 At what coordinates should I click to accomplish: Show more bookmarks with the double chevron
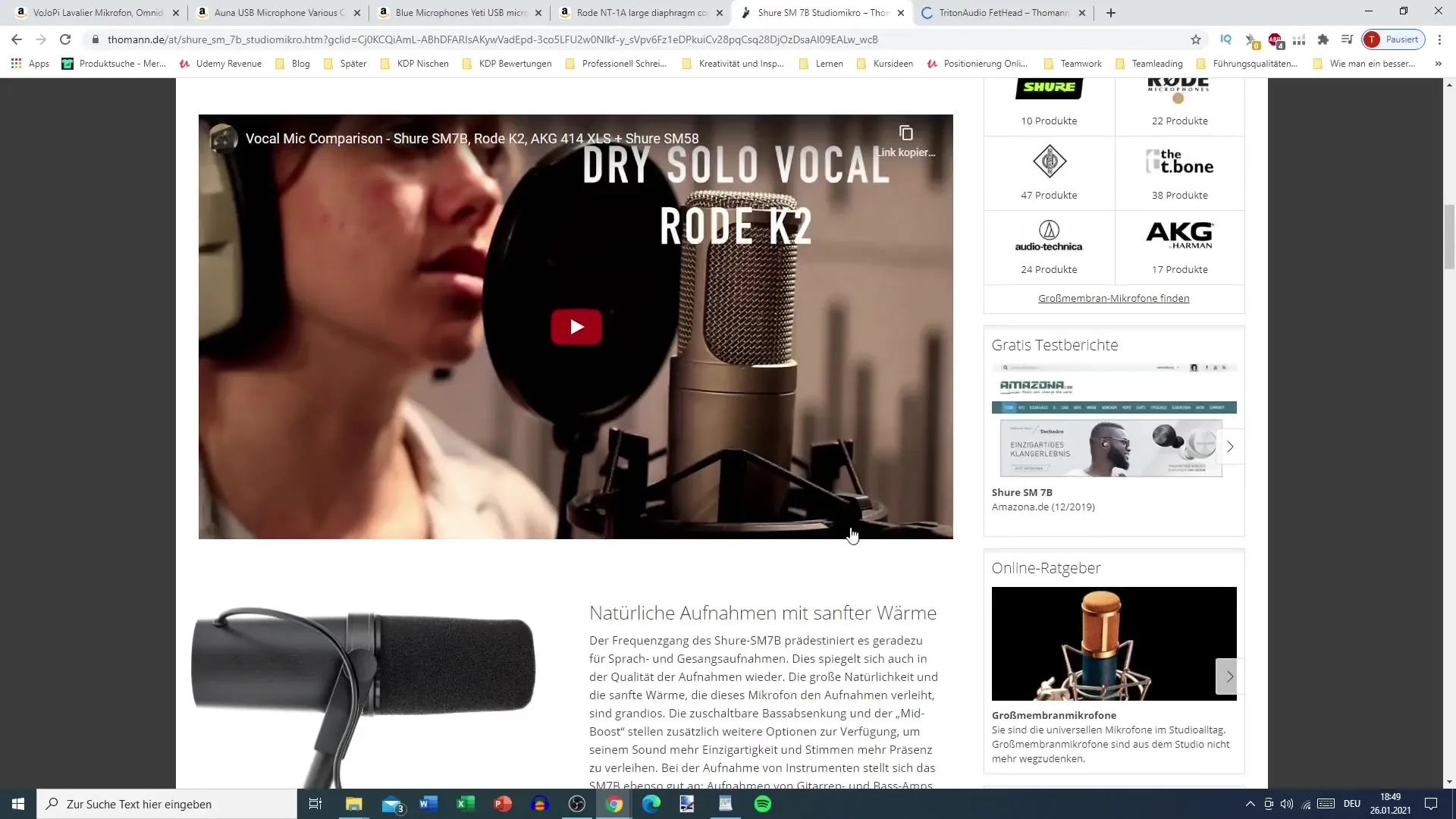point(1438,64)
